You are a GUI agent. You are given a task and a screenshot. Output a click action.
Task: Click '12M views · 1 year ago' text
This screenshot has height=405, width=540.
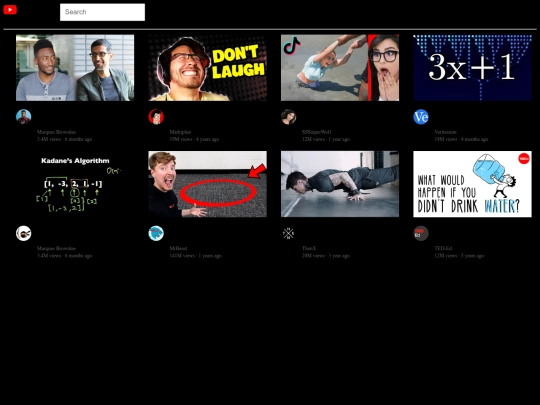tap(326, 139)
